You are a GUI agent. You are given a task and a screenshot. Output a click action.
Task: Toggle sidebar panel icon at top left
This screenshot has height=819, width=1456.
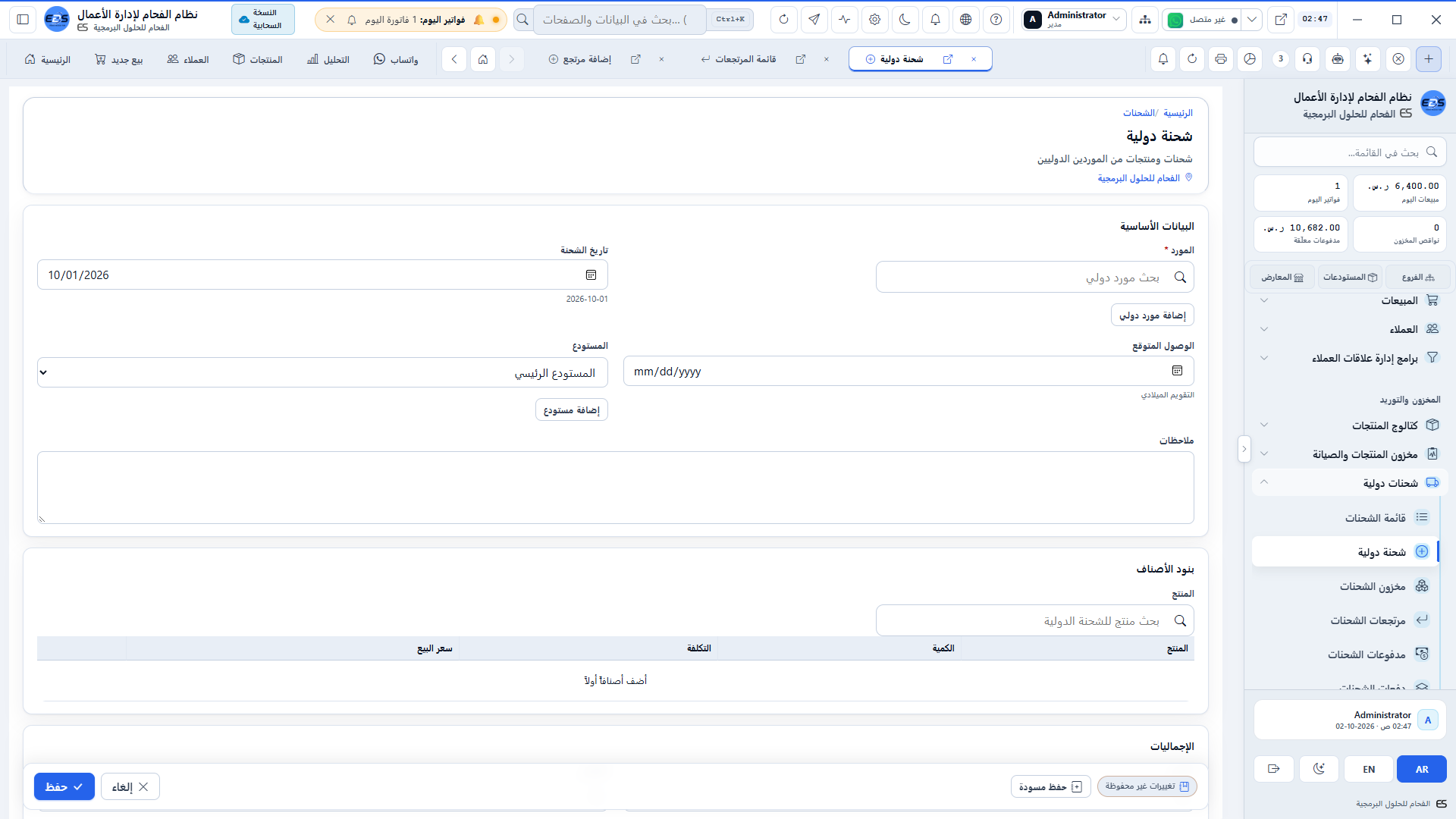[x=23, y=20]
